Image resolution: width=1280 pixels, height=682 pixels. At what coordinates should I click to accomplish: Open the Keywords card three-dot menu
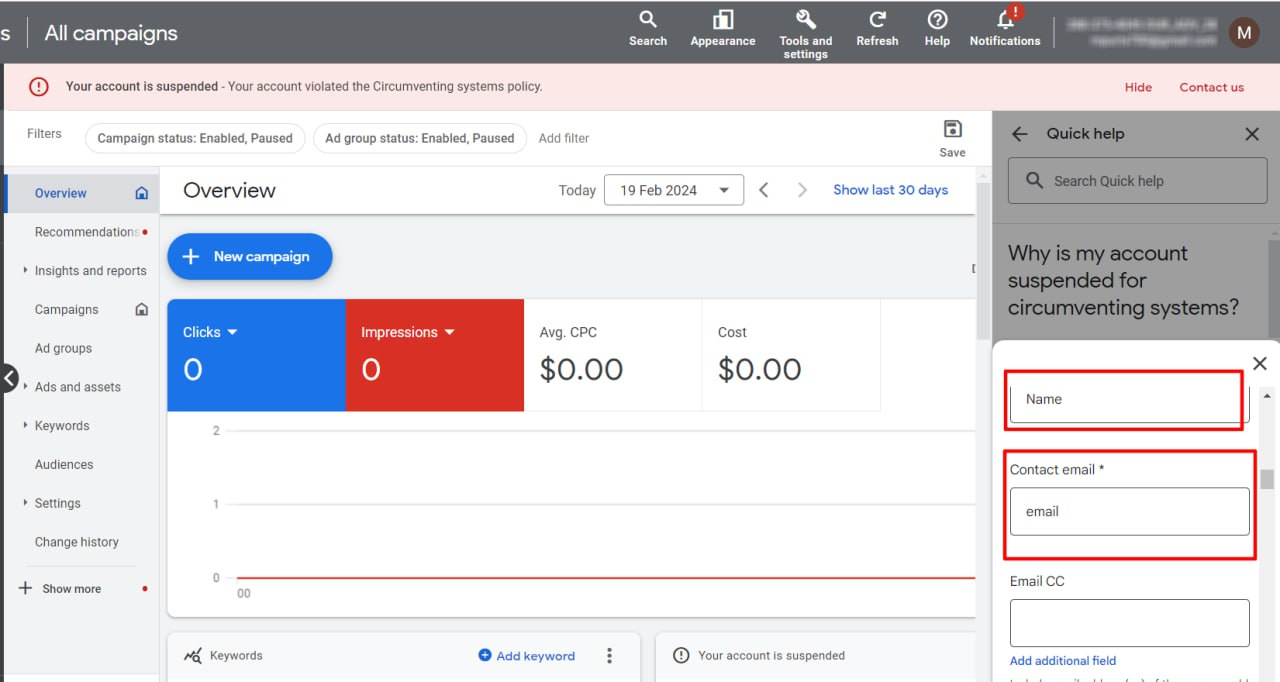(x=609, y=656)
